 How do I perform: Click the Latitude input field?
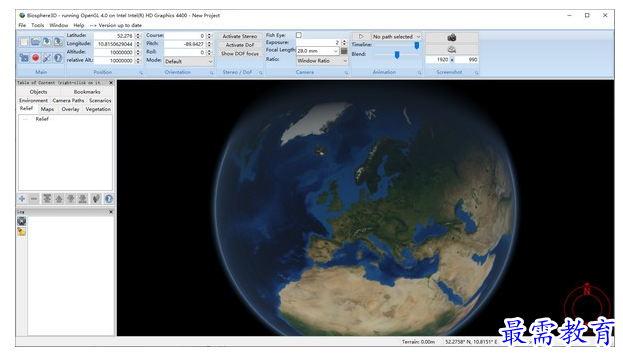click(x=114, y=36)
